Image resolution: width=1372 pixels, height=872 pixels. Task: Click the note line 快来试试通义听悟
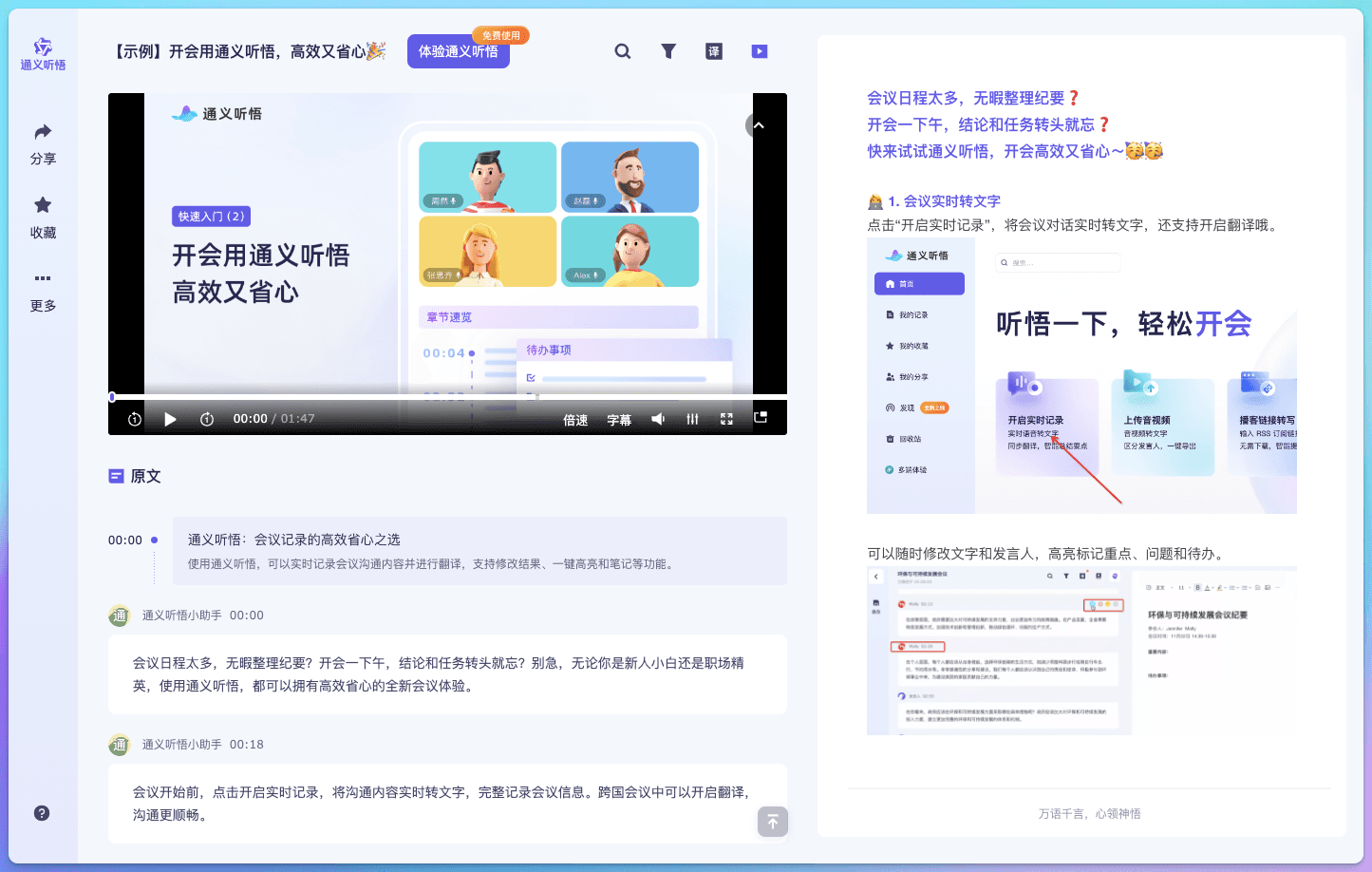1015,151
